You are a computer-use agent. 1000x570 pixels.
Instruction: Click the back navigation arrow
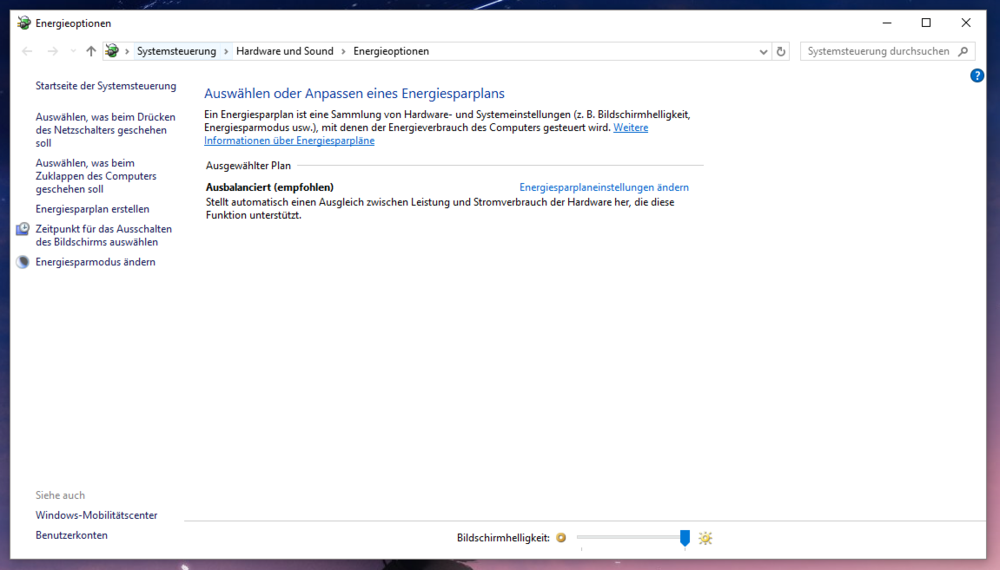tap(27, 51)
